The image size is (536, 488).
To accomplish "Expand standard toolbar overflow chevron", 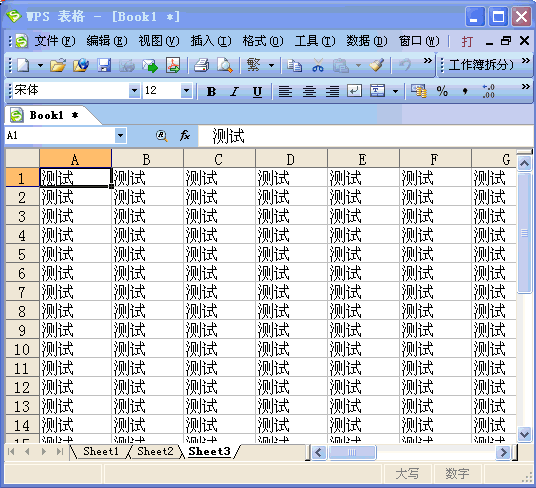I will click(x=427, y=61).
